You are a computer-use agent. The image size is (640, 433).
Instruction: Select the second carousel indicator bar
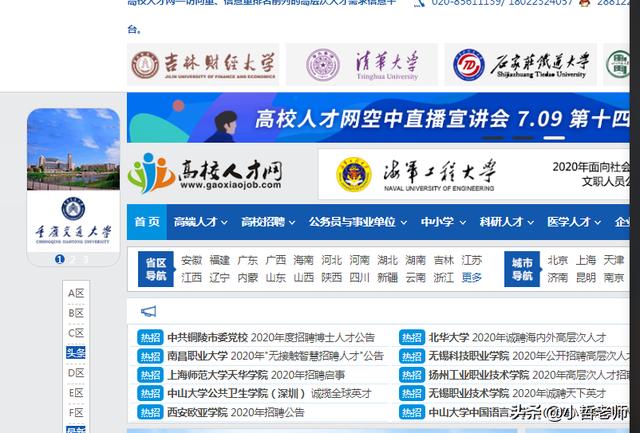[523, 138]
